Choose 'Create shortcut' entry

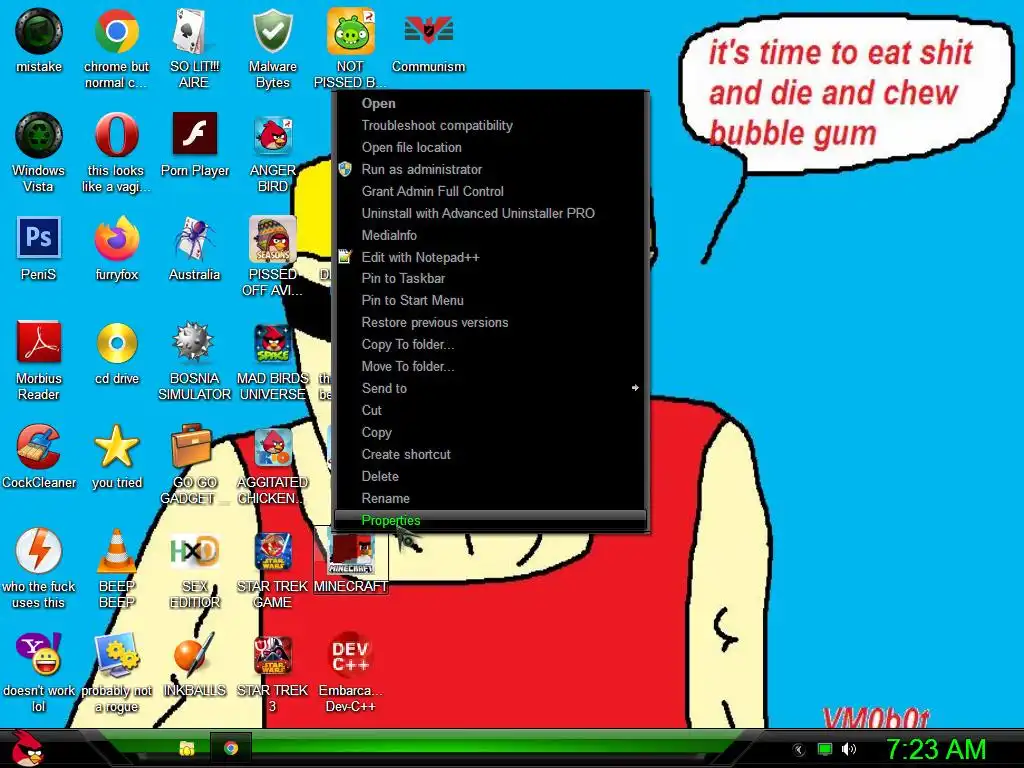(x=490, y=455)
